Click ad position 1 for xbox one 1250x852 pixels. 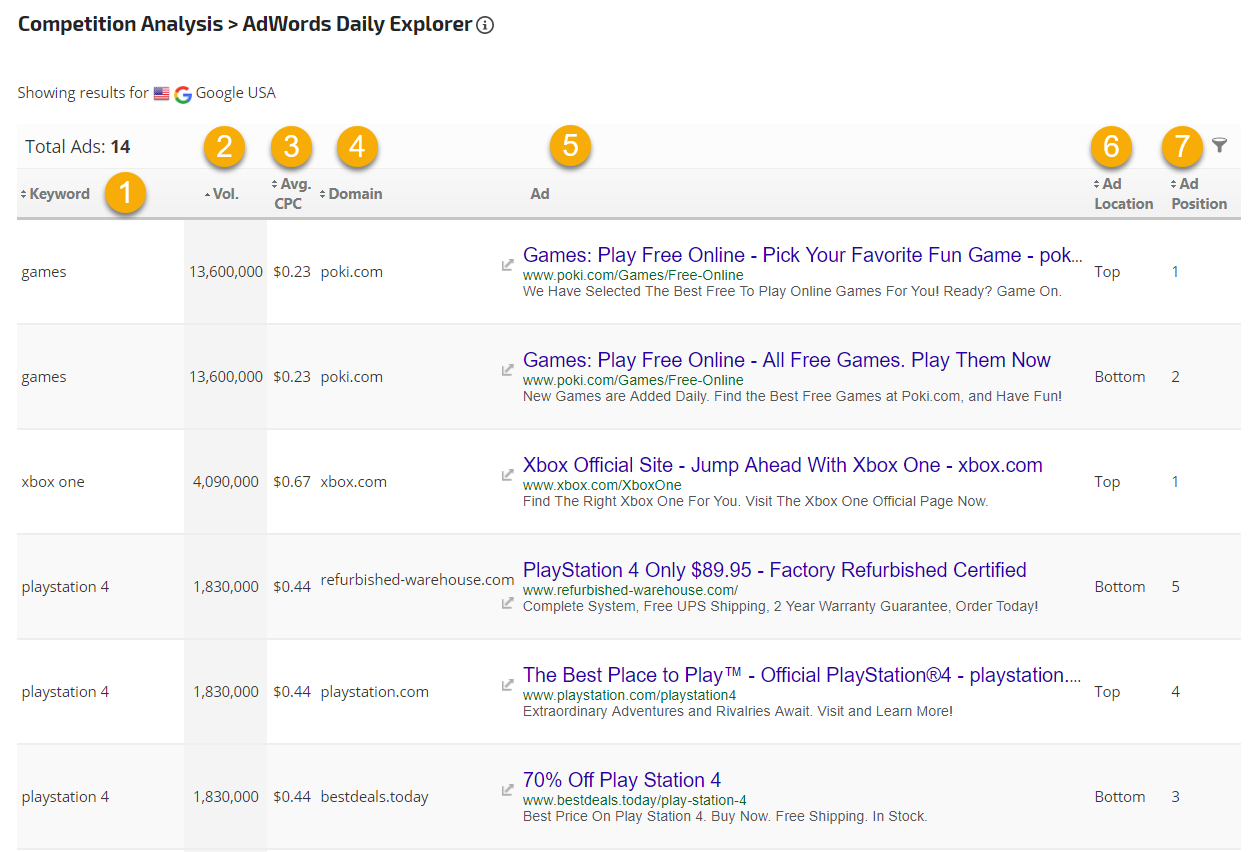pos(1175,482)
